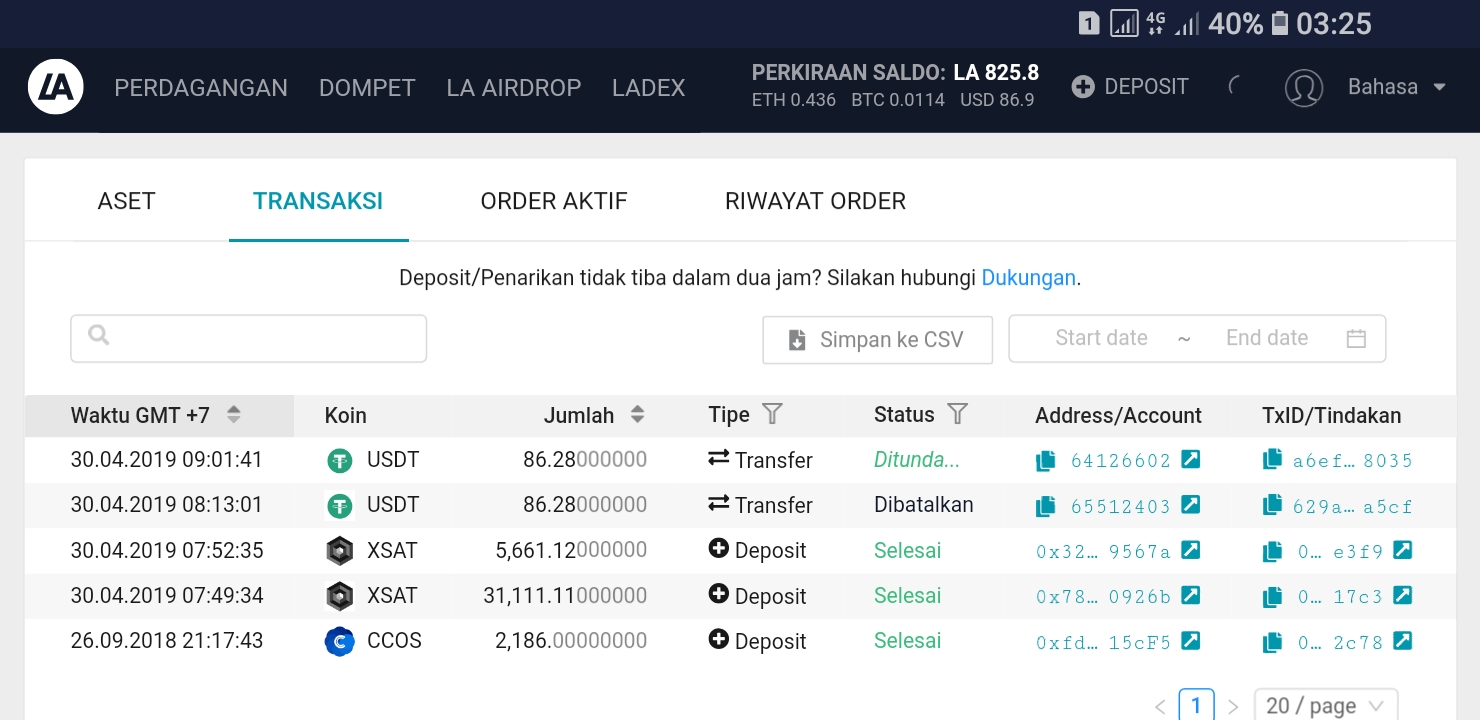Focus the transaction search field

(249, 338)
